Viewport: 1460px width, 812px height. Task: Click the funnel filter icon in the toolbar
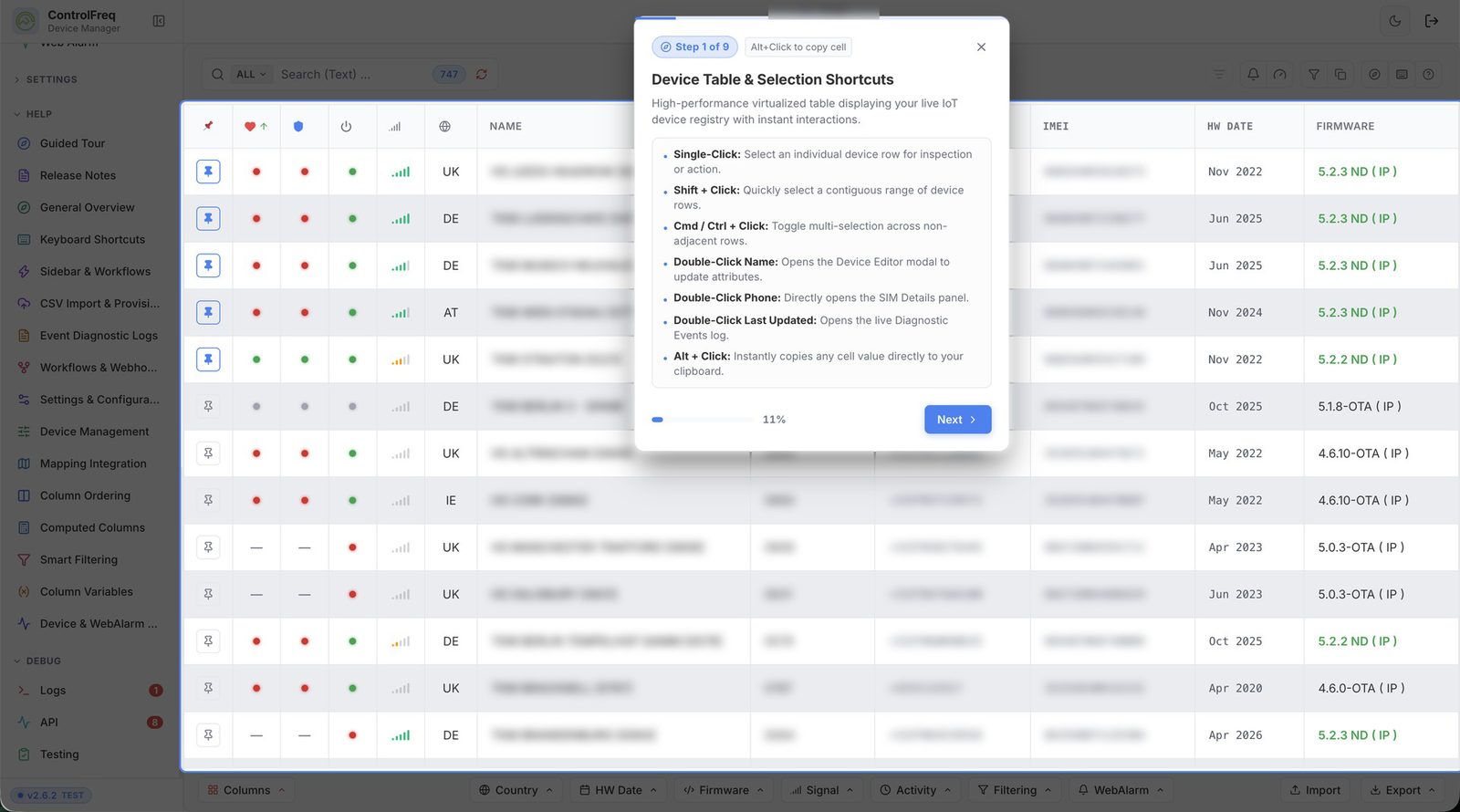pos(1314,74)
